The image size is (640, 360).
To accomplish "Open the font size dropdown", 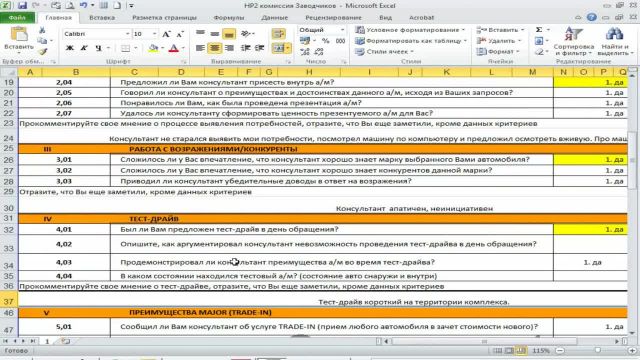I will coord(154,34).
